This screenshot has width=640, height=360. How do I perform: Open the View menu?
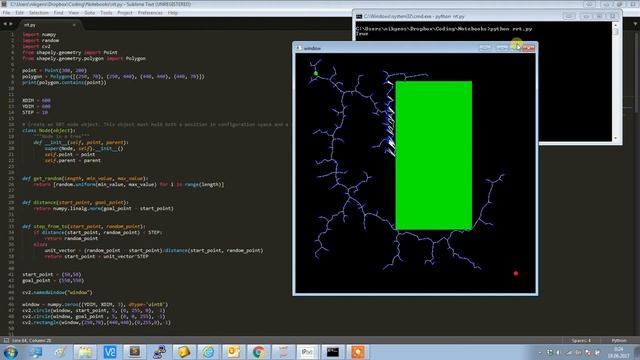pos(73,13)
